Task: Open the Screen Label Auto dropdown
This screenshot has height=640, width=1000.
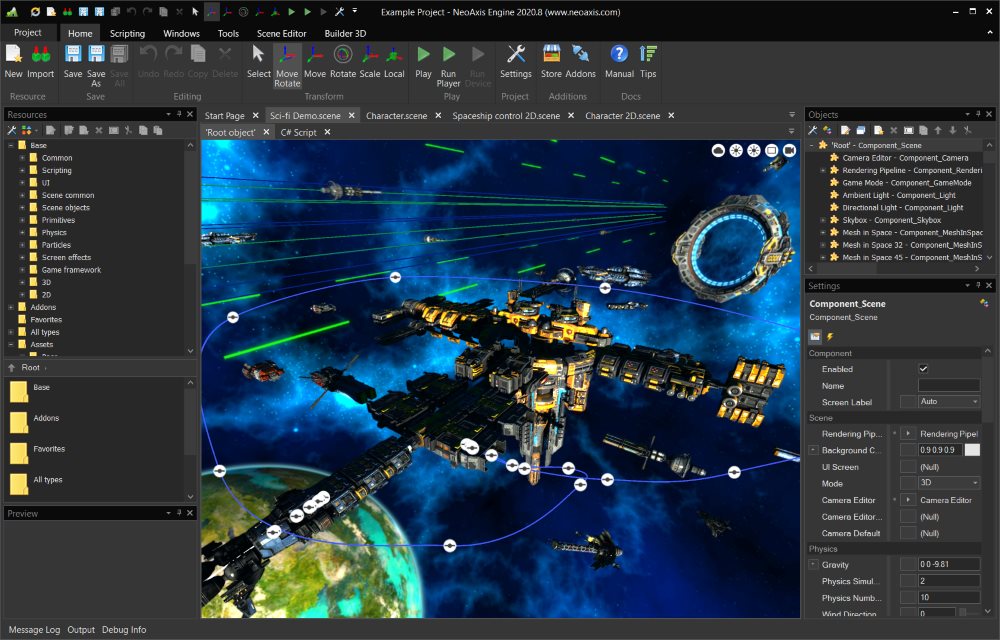Action: (948, 402)
